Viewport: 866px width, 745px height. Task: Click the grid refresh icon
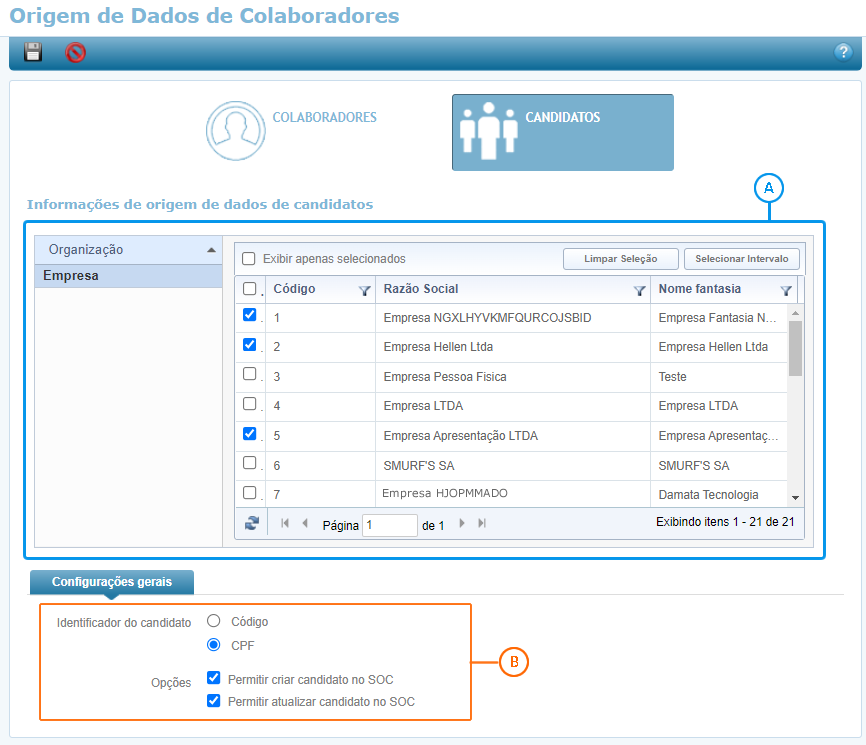(251, 523)
